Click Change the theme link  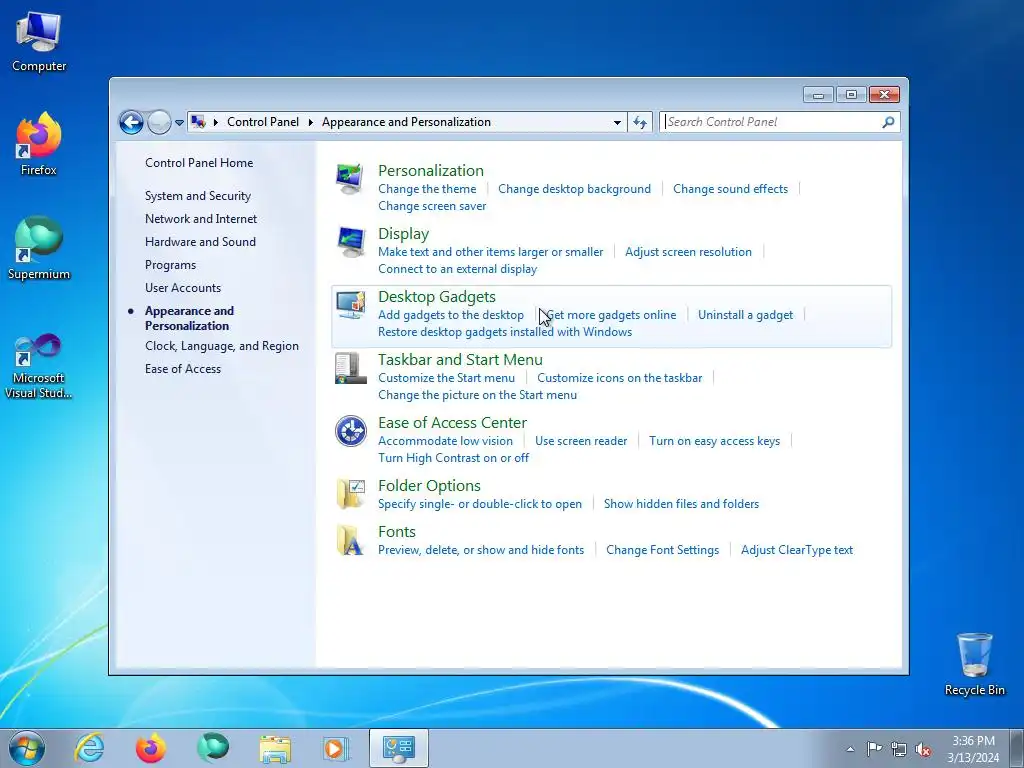pos(427,189)
